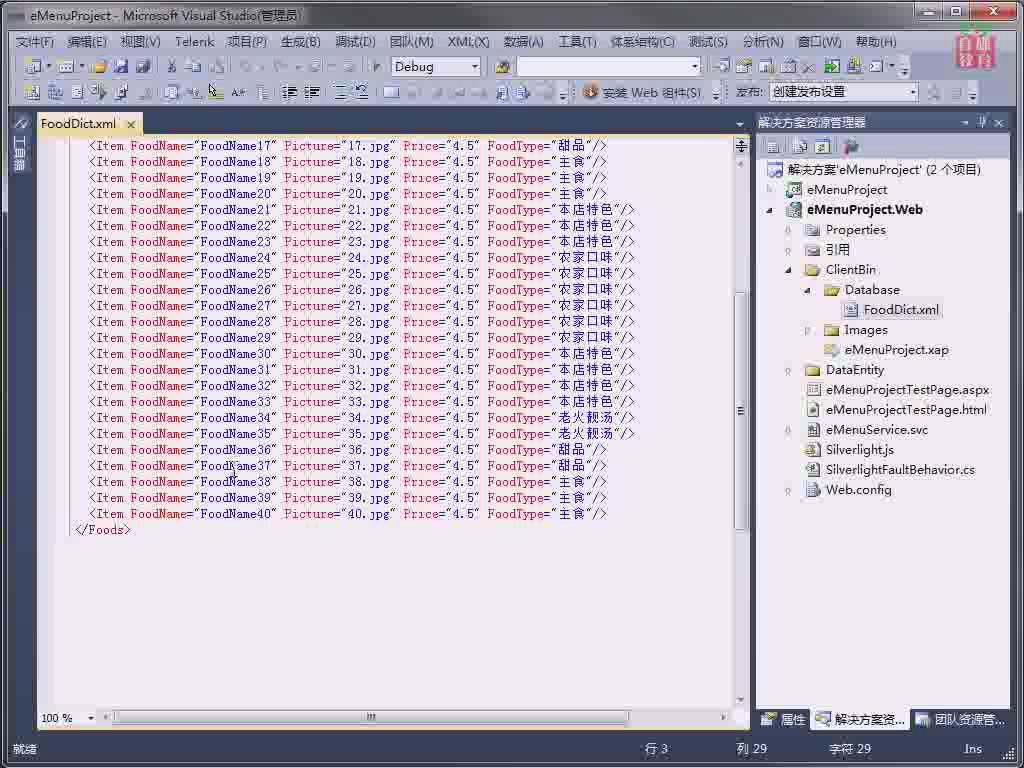Expand the Properties node

789,230
